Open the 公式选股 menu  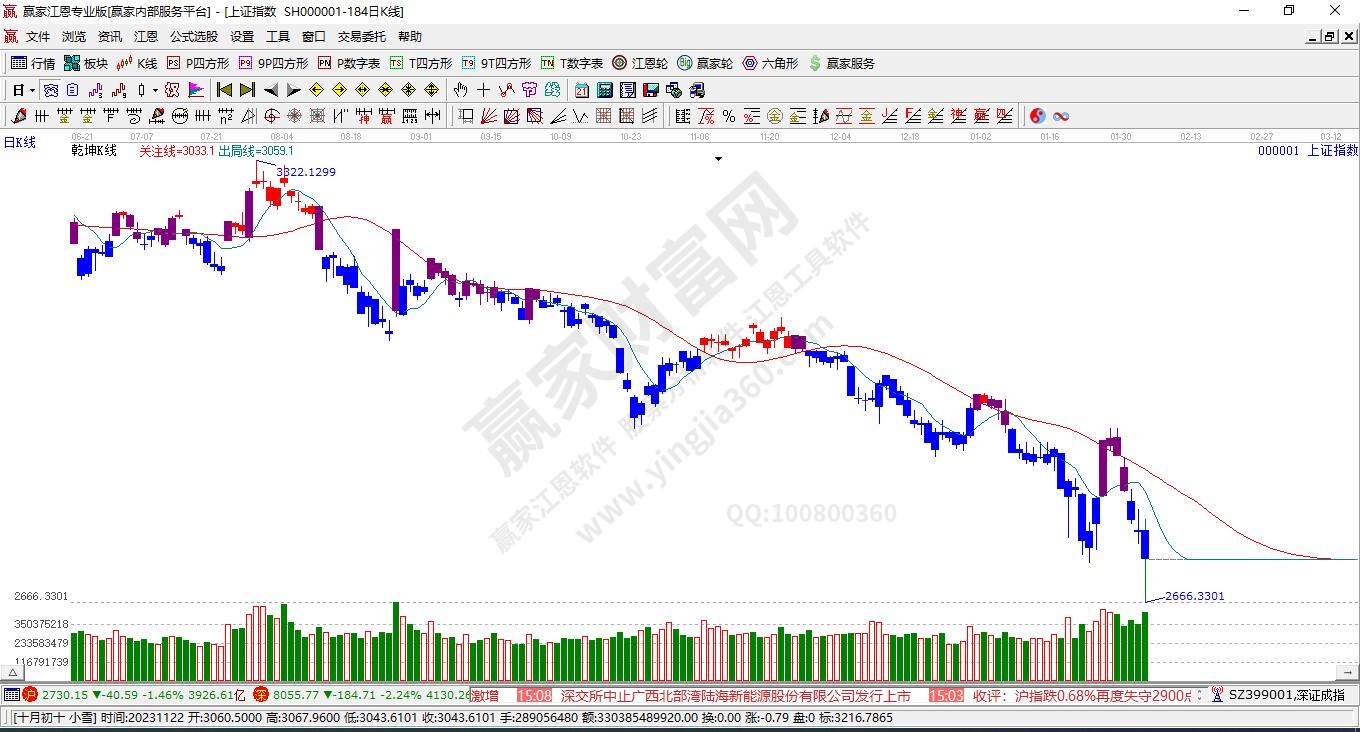point(193,37)
